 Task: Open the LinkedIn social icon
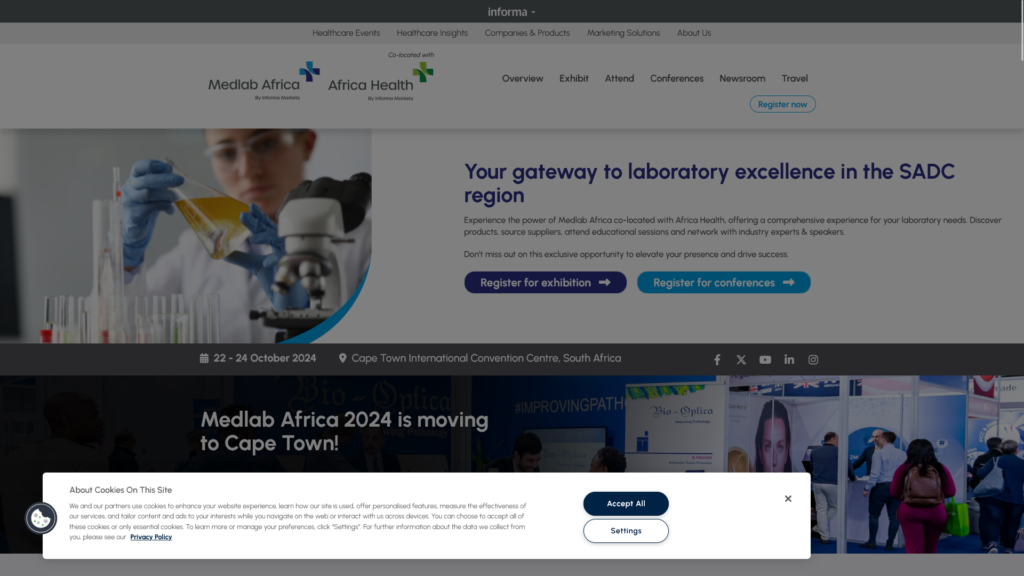(x=790, y=359)
